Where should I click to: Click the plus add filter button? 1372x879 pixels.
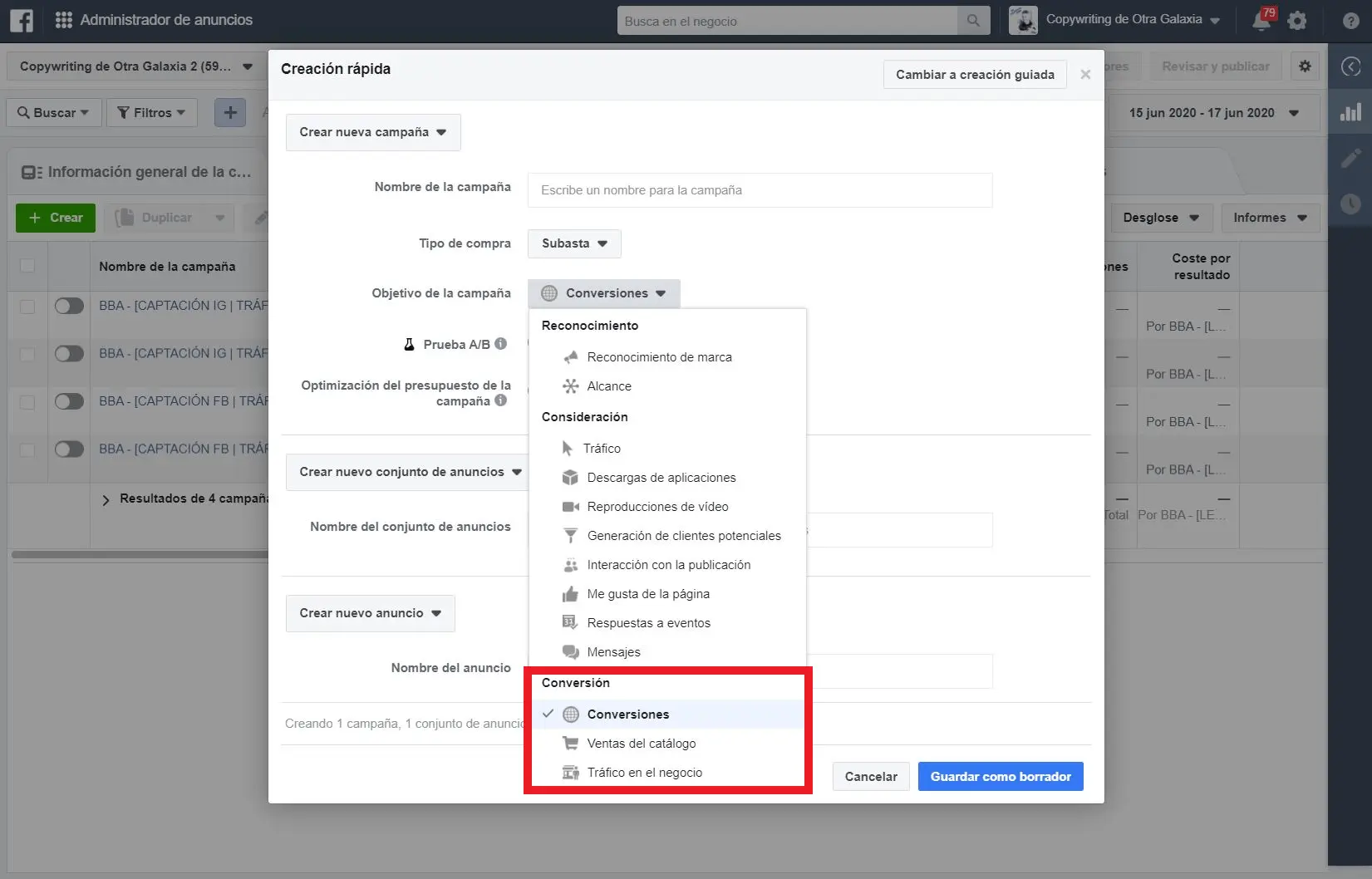[230, 113]
